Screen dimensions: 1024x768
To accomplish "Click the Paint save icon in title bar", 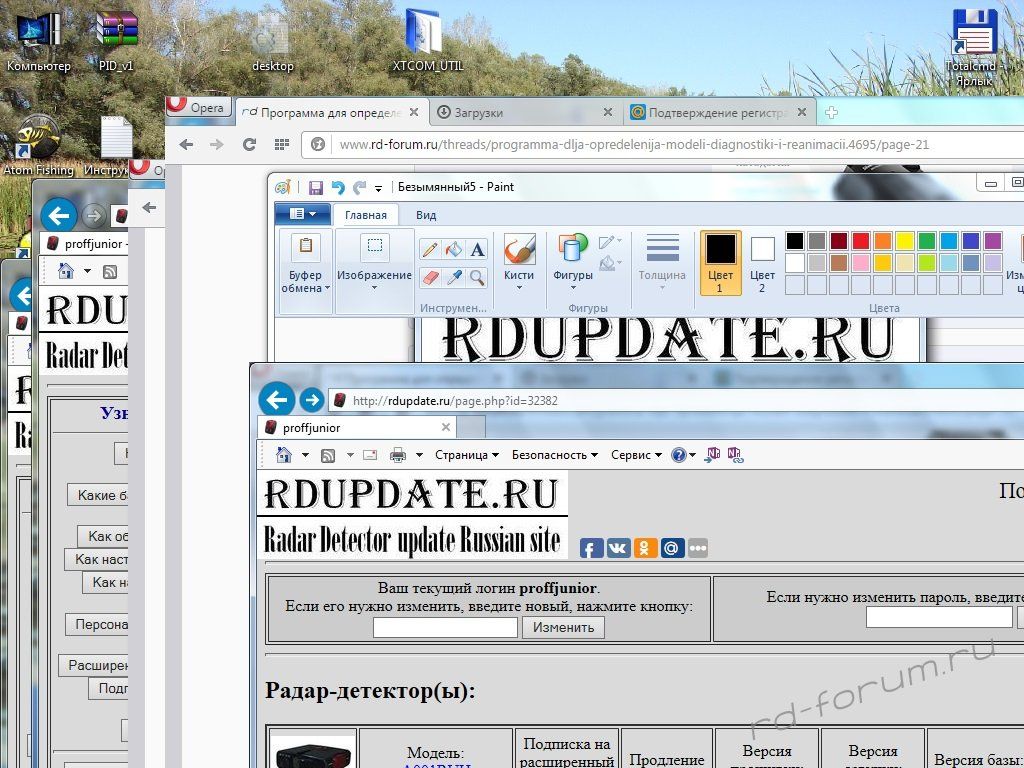I will (316, 187).
